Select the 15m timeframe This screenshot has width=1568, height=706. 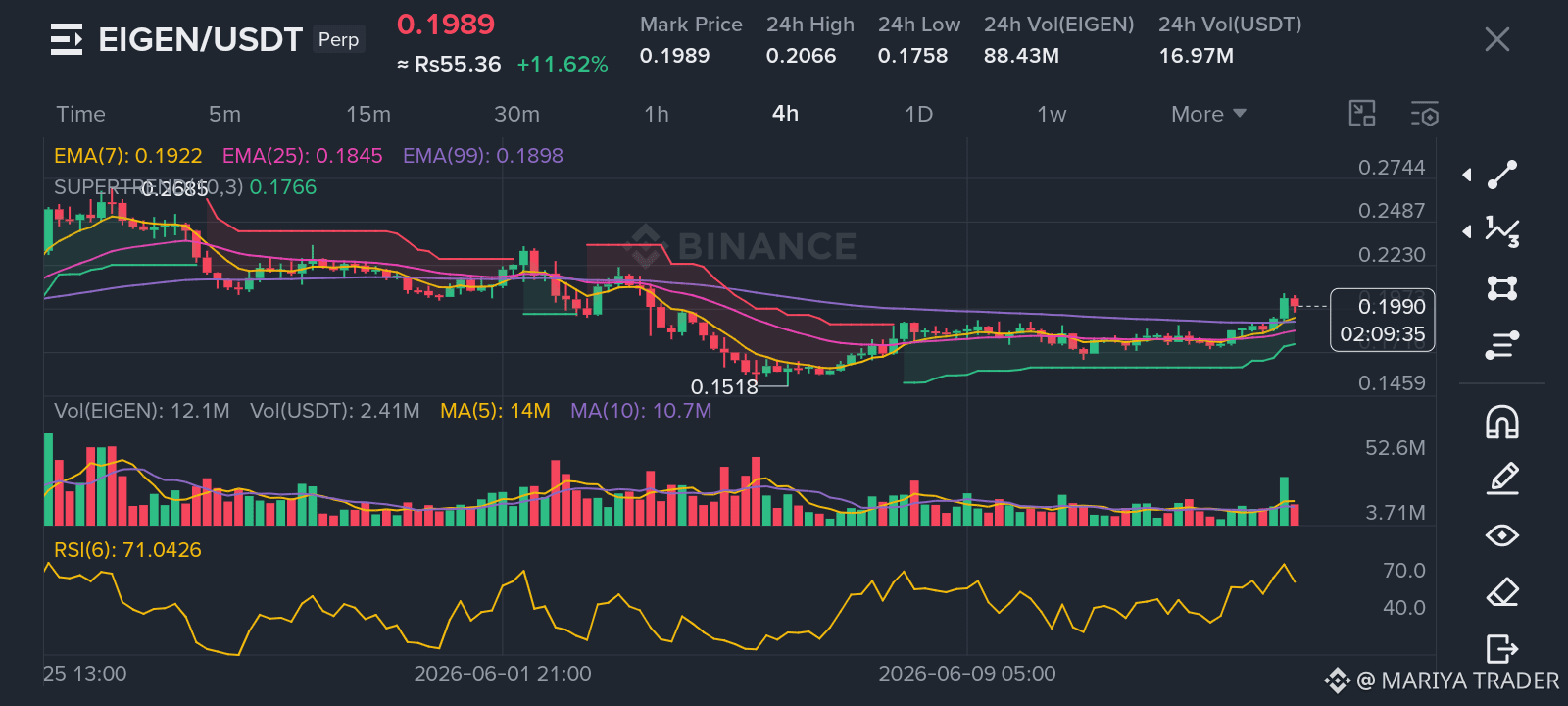367,114
